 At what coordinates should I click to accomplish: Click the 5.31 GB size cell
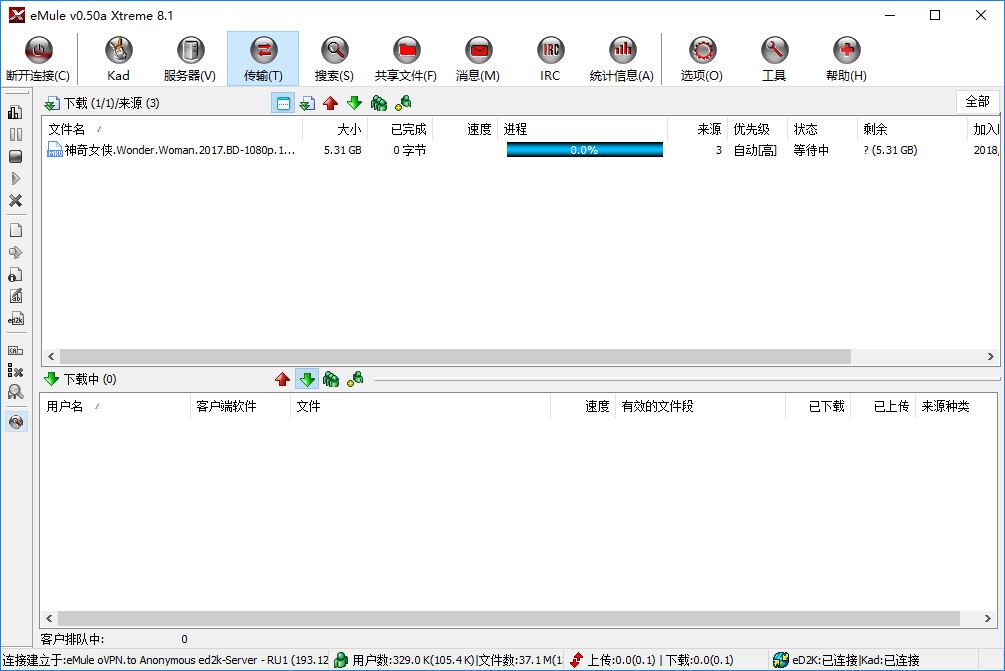pyautogui.click(x=342, y=150)
